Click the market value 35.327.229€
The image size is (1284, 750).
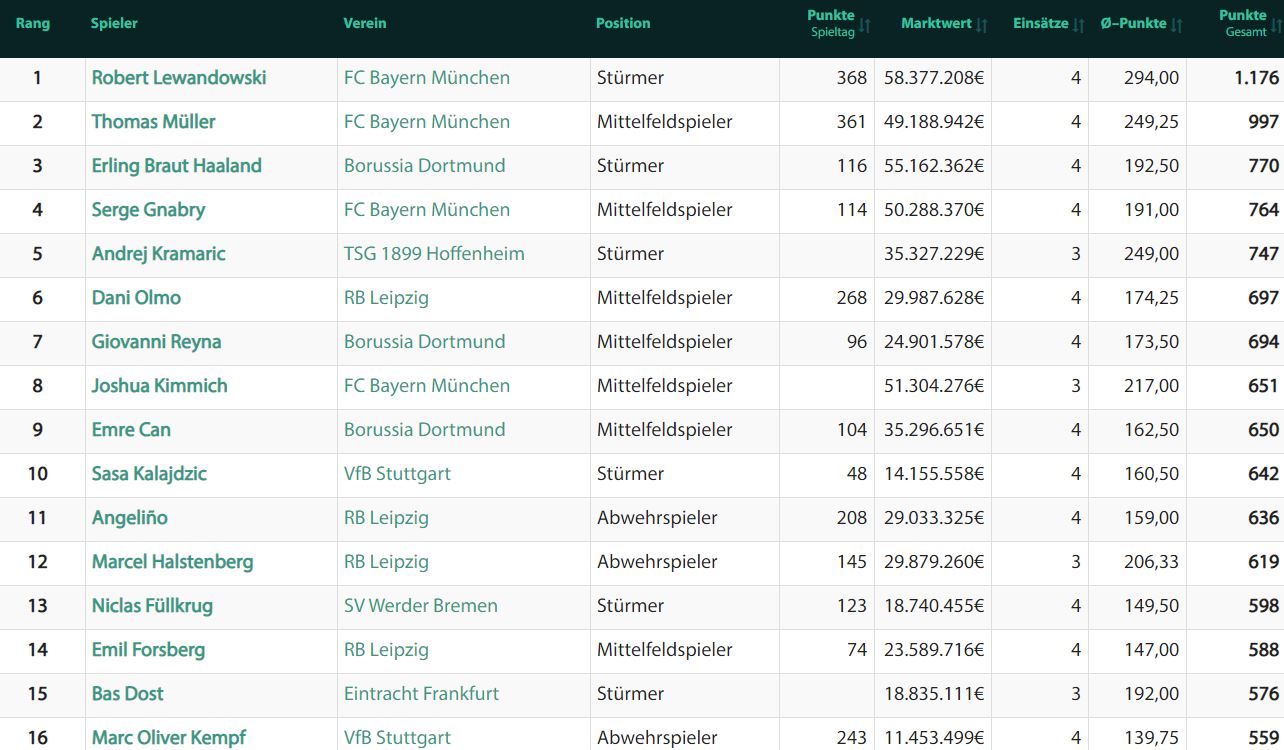(x=934, y=254)
